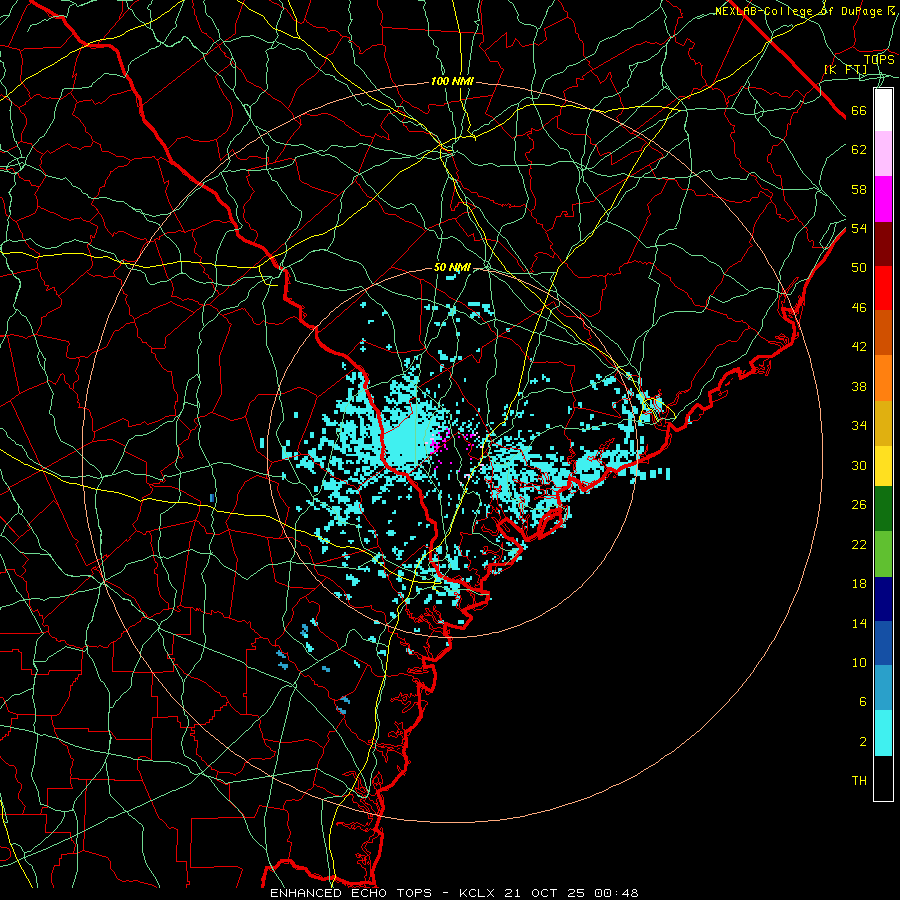Choose the bright yellow legend swatch
The width and height of the screenshot is (900, 900).
[883, 466]
